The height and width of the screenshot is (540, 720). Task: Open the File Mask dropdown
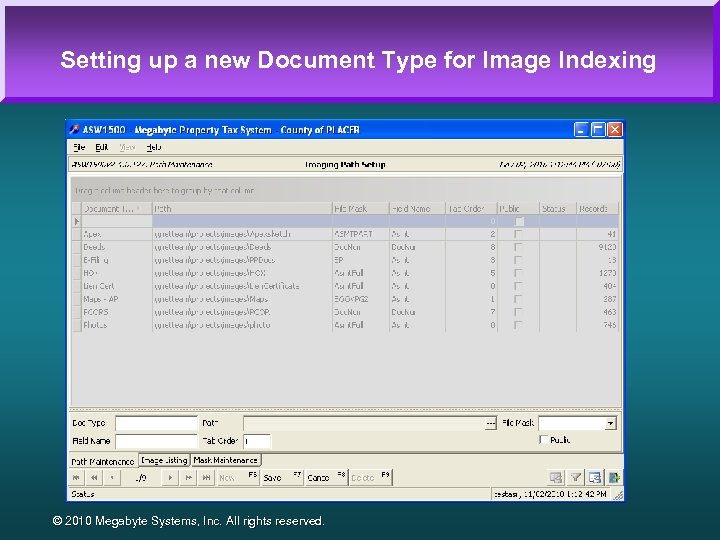[610, 423]
